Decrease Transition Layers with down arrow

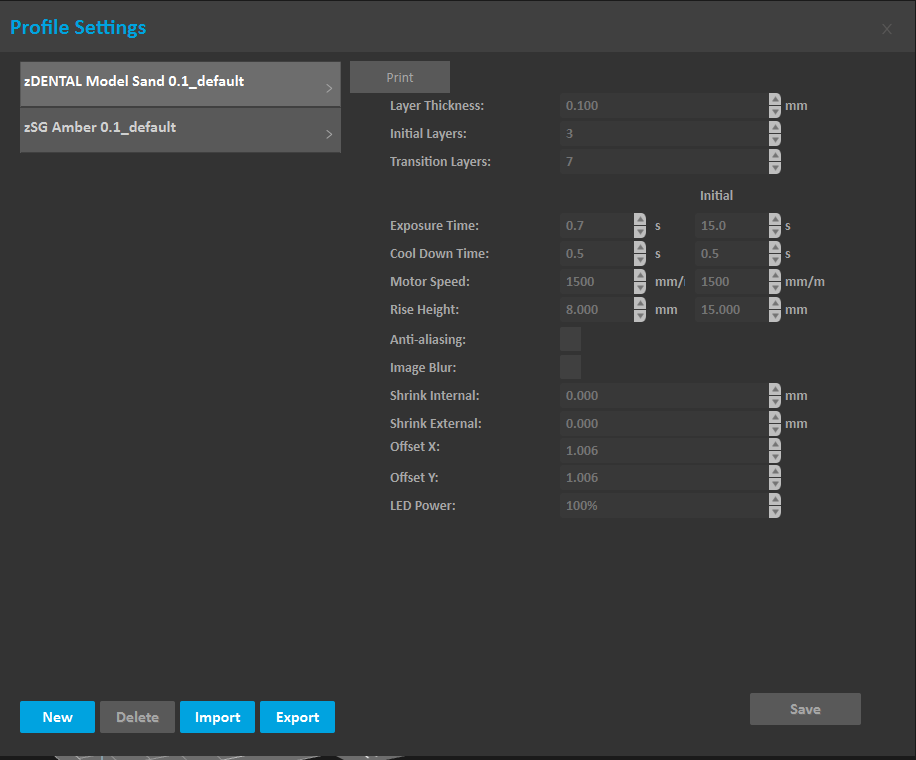tap(775, 168)
